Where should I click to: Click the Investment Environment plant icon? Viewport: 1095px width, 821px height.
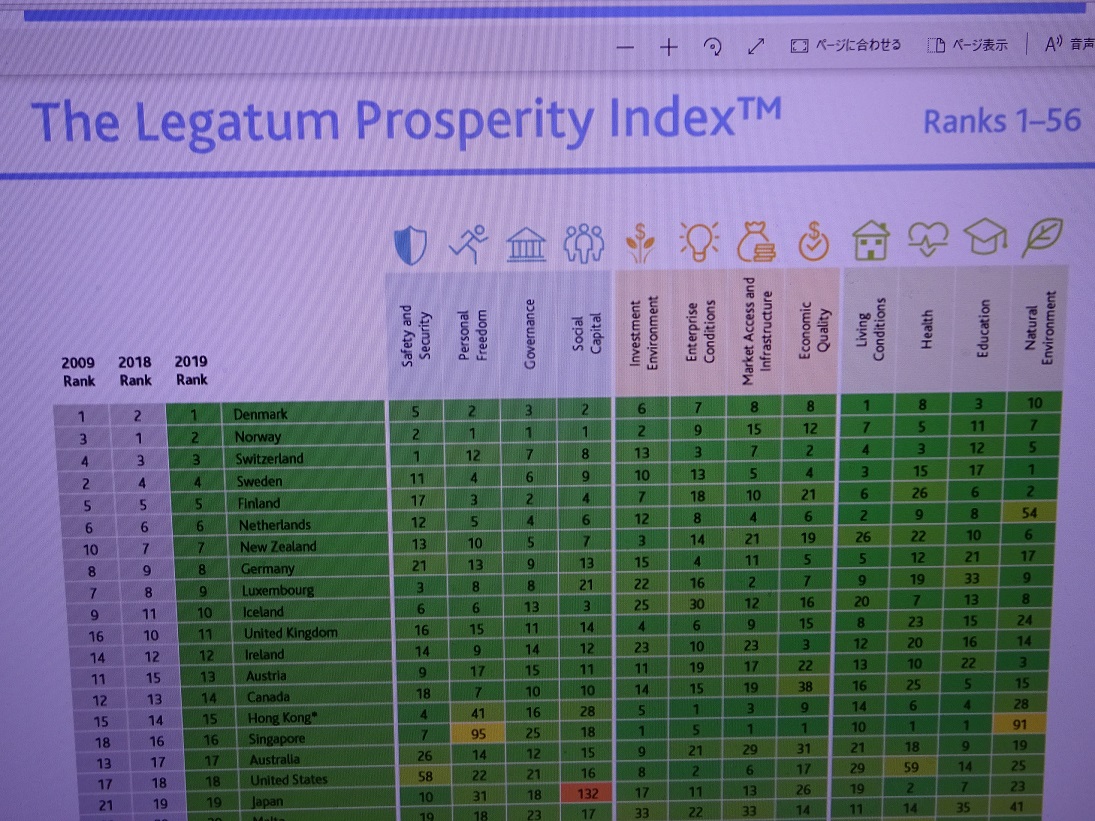click(640, 243)
